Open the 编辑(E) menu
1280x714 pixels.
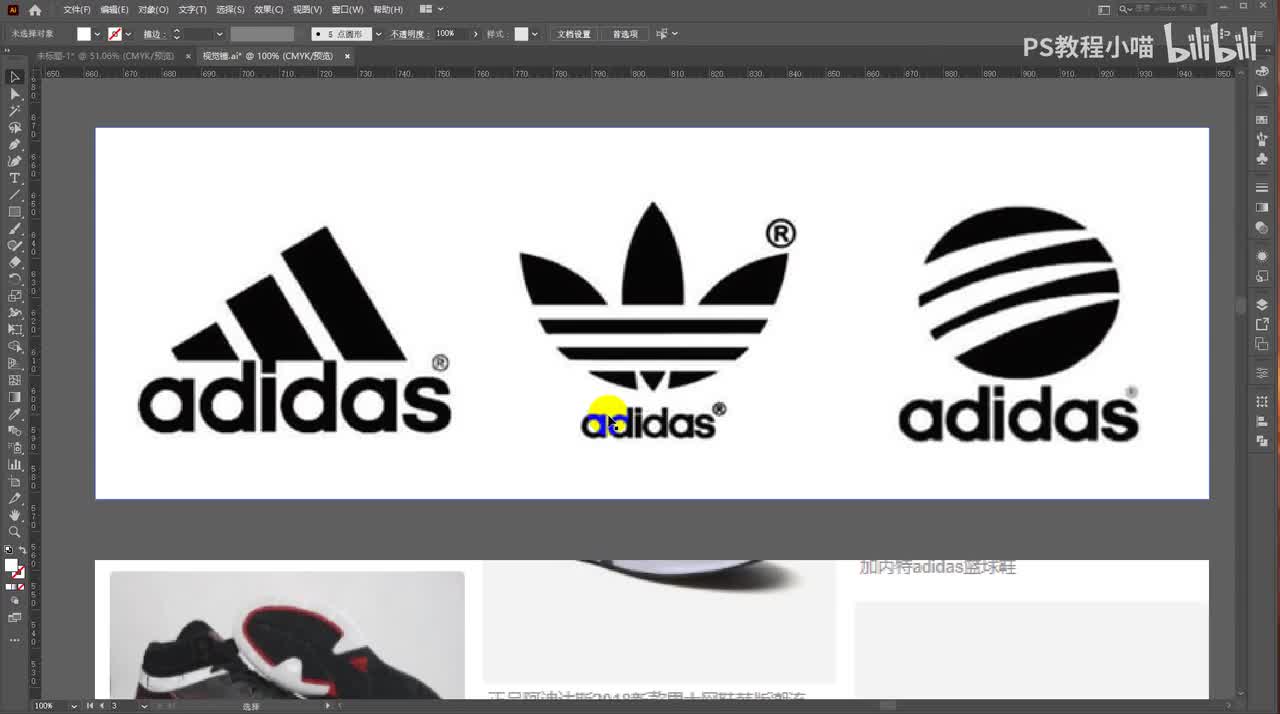click(x=114, y=9)
